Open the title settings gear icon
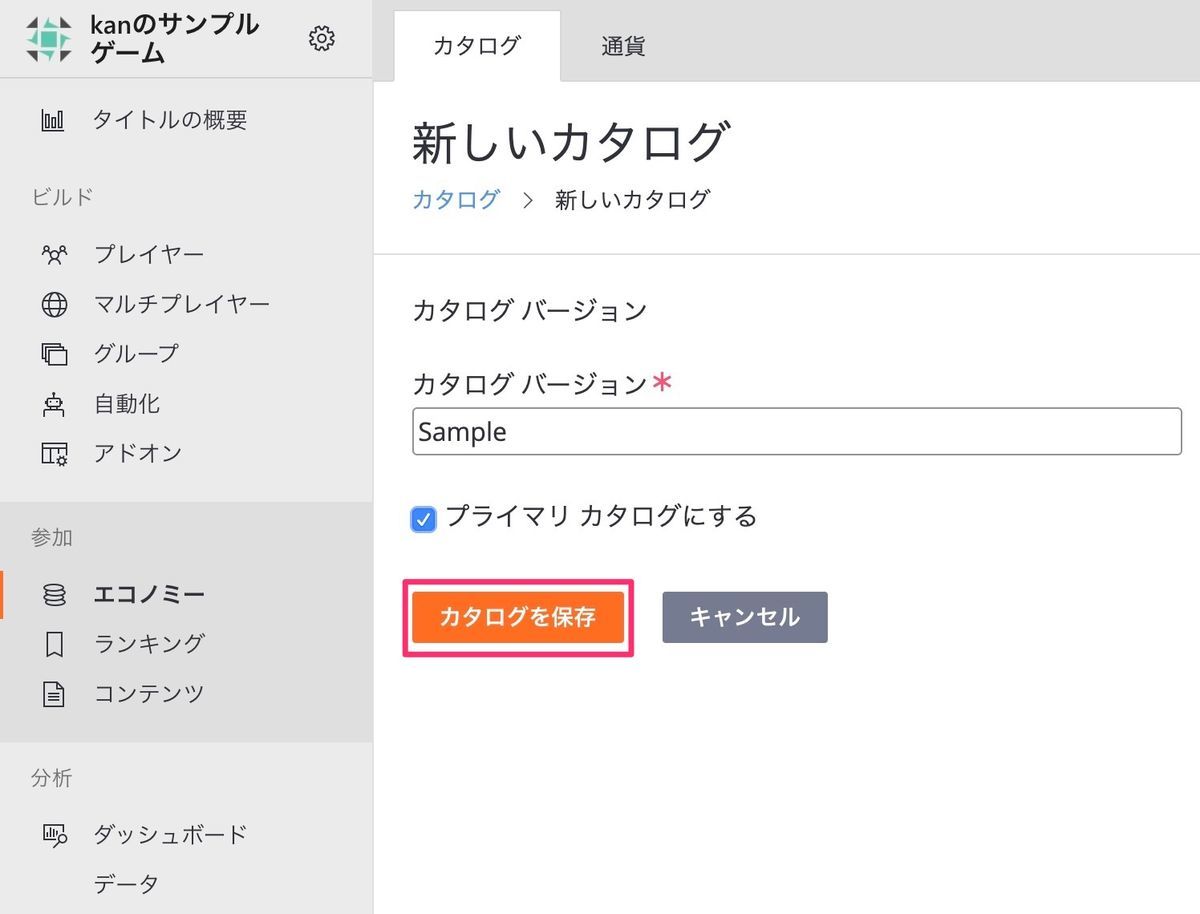The image size is (1200, 914). click(321, 38)
